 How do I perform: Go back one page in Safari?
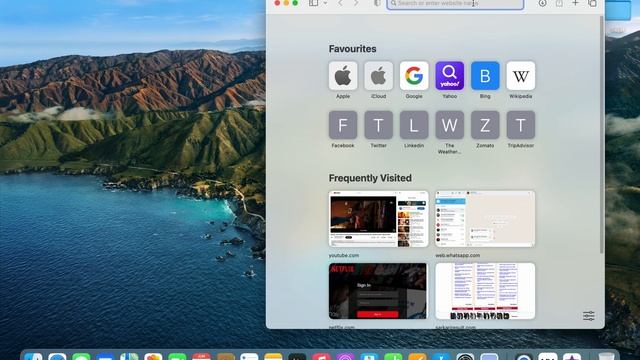(x=340, y=3)
